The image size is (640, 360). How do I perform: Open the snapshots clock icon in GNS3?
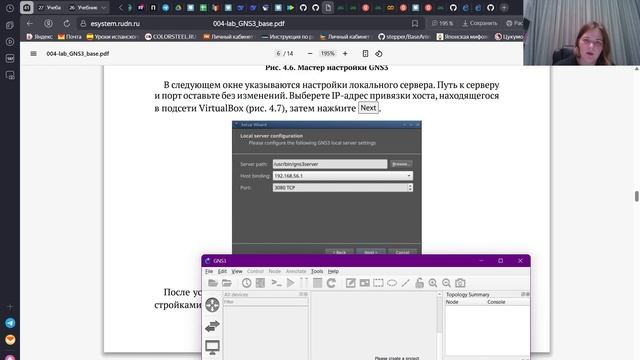tap(247, 283)
